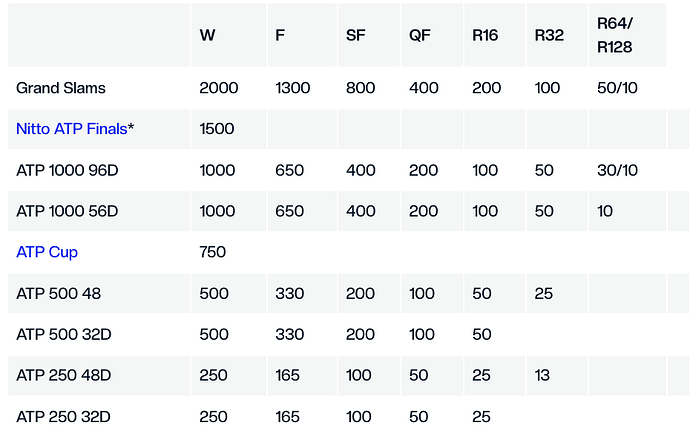The width and height of the screenshot is (690, 437).
Task: Click the R32 column header
Action: [x=549, y=35]
